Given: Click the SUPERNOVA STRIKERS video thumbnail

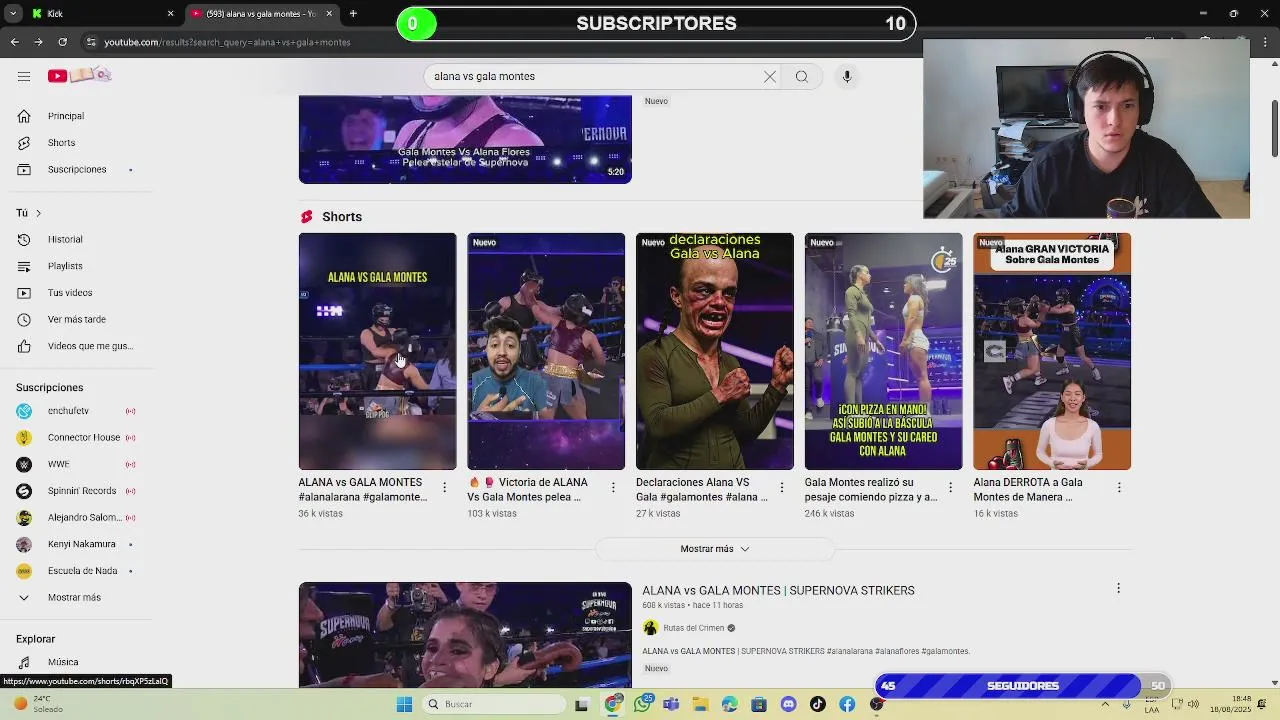Looking at the screenshot, I should click(465, 634).
